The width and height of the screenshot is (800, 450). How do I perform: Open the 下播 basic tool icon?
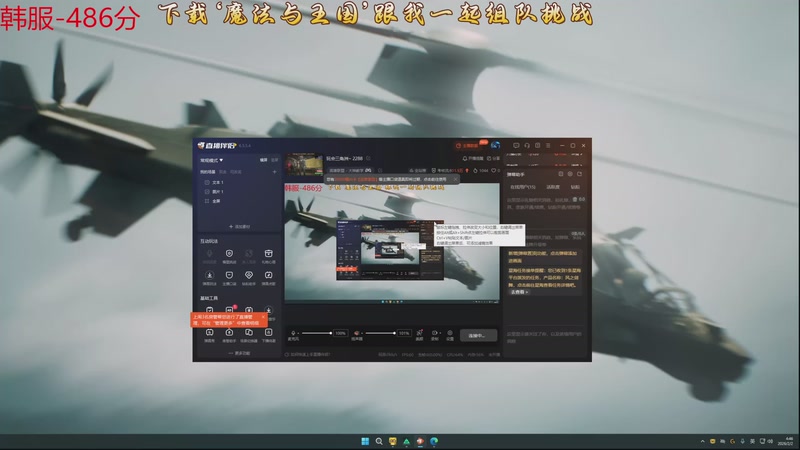click(268, 332)
